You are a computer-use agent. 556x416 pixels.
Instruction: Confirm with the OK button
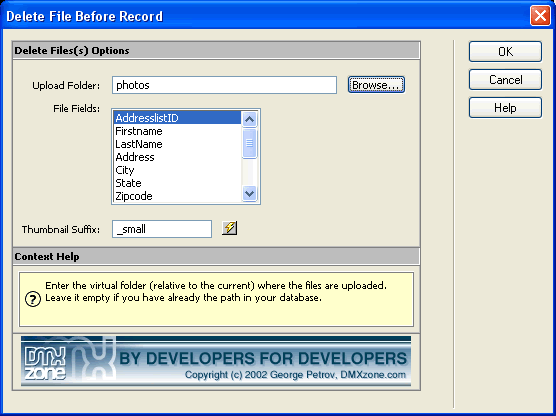(x=505, y=52)
